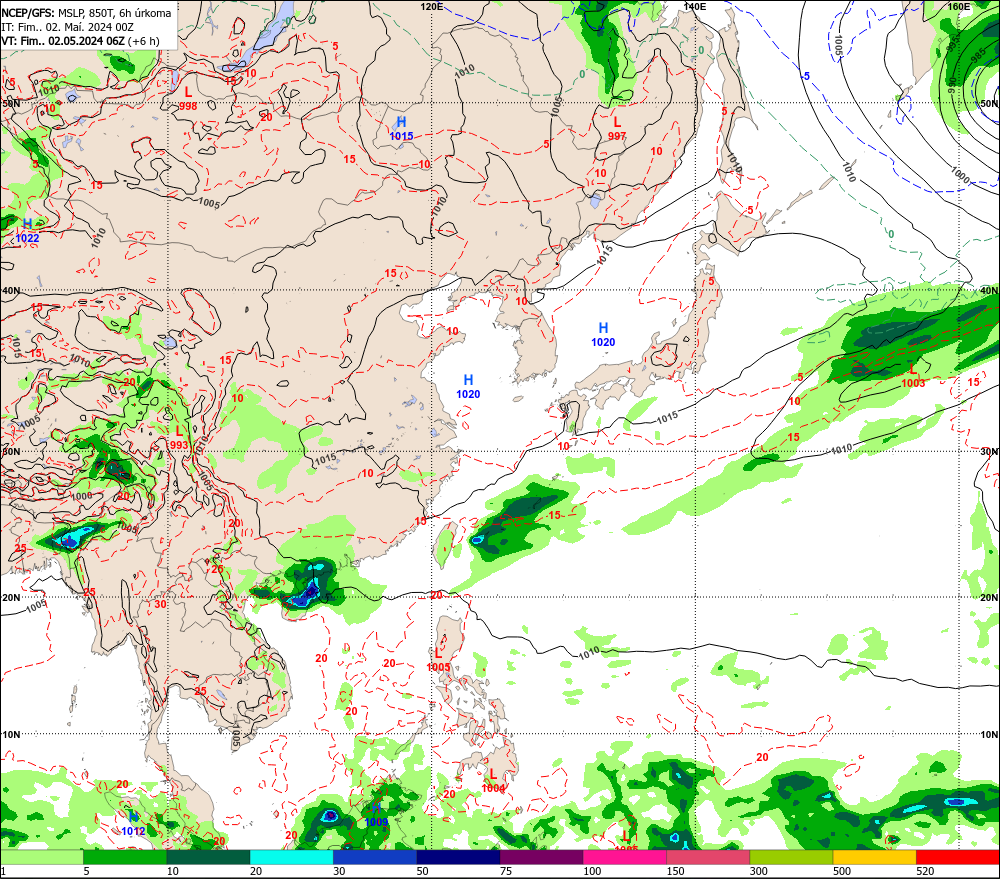Image resolution: width=1000 pixels, height=879 pixels.
Task: Click the legend value 75
Action: click(x=506, y=871)
